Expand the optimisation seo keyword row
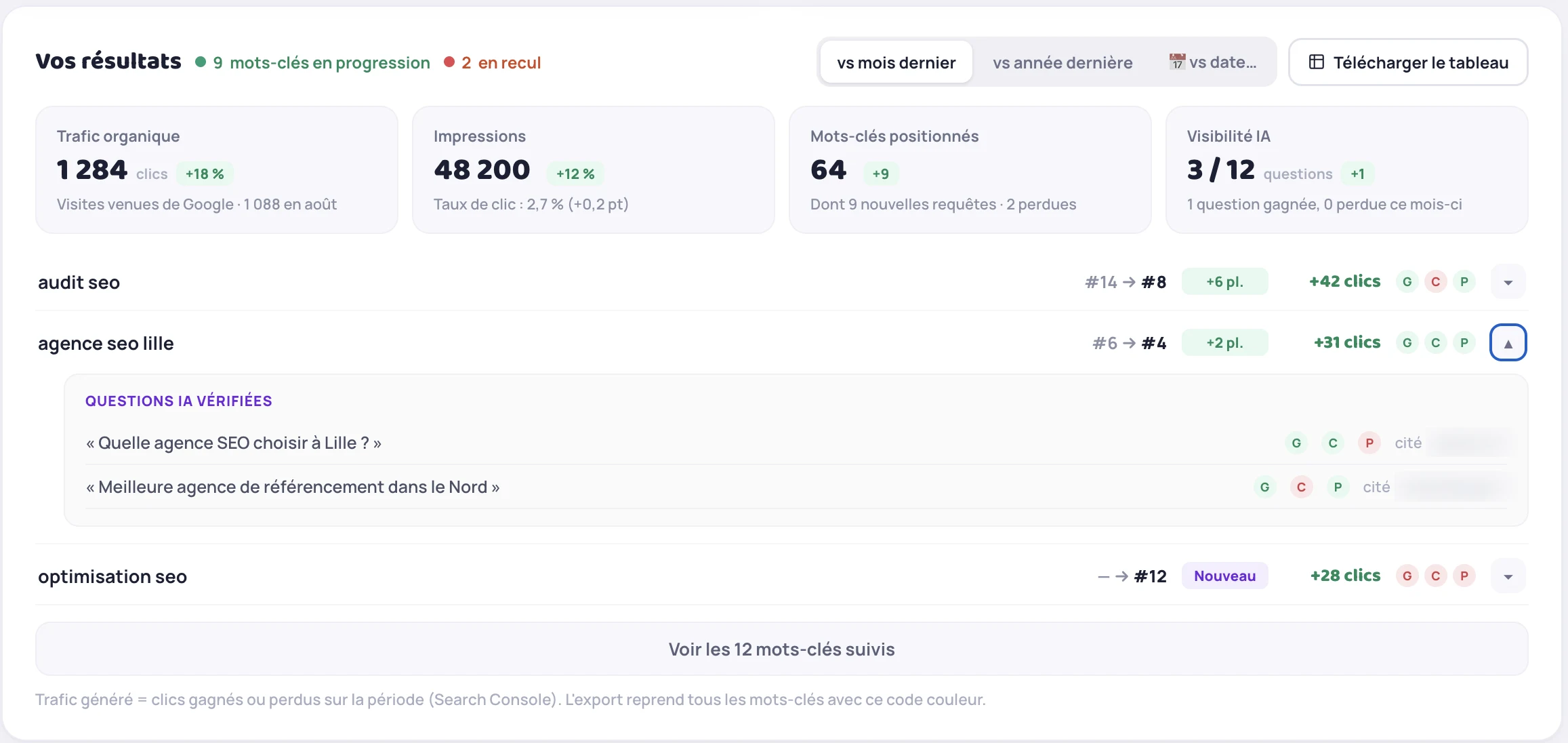 (1508, 576)
